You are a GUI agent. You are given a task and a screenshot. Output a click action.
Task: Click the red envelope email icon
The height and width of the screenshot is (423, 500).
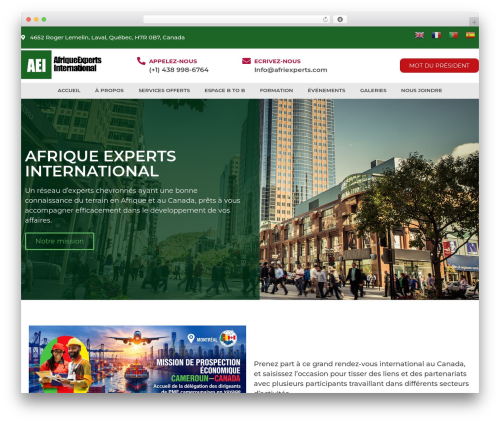[x=246, y=61]
